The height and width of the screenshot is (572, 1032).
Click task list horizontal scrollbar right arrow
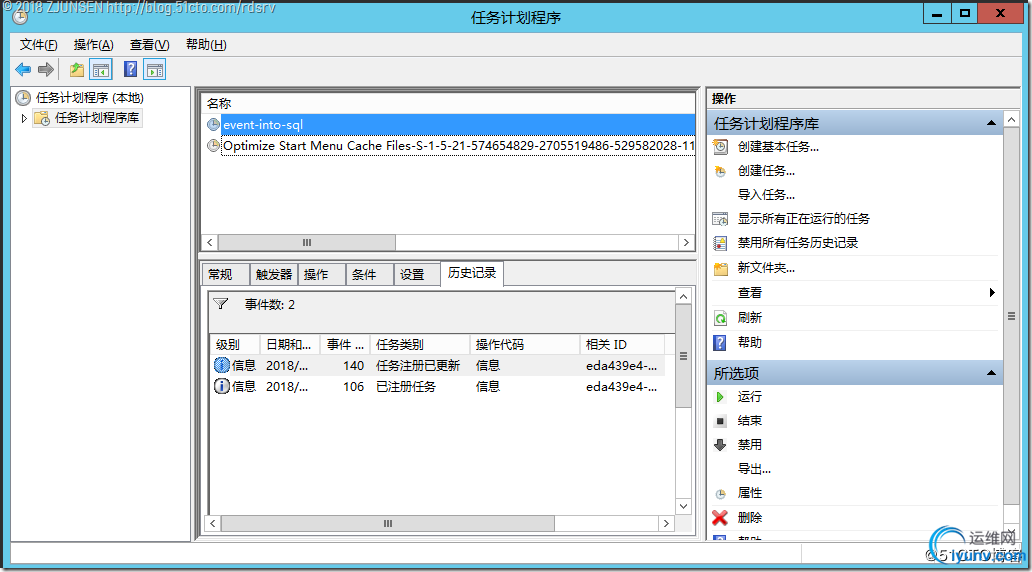coord(686,242)
